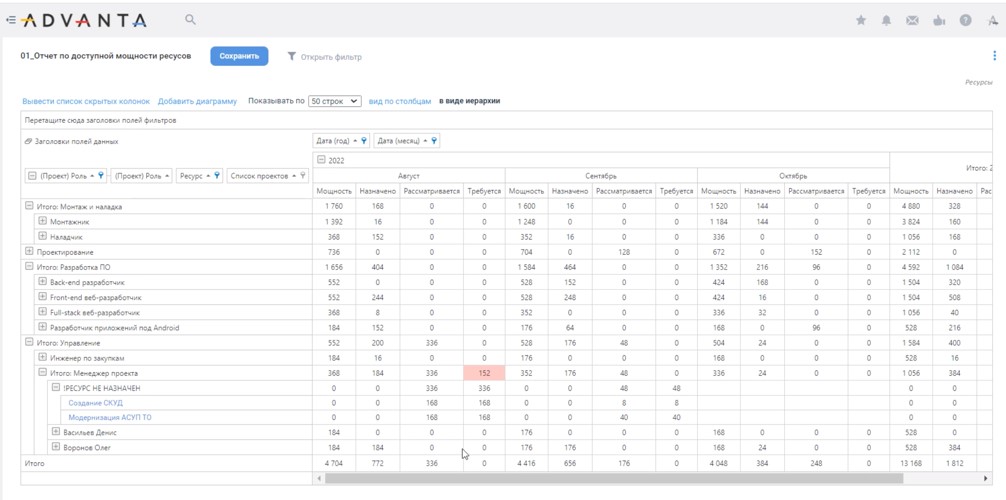Click Заголовки полей данных area label
The height and width of the screenshot is (500, 1006).
[75, 141]
